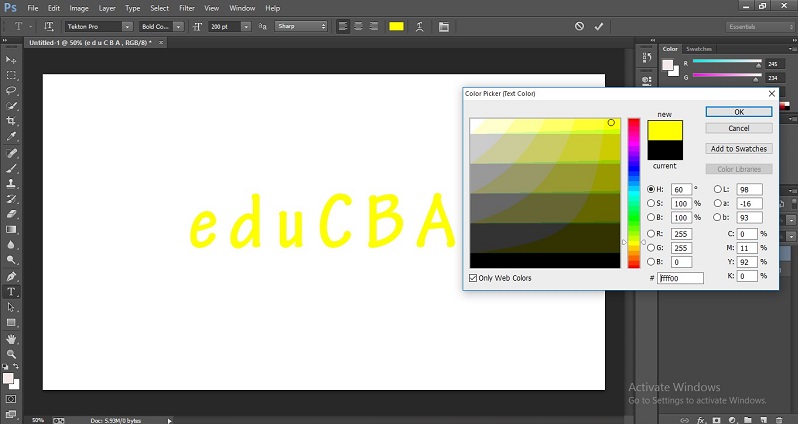798x424 pixels.
Task: Toggle Quick Mask mode icon
Action: [11, 399]
